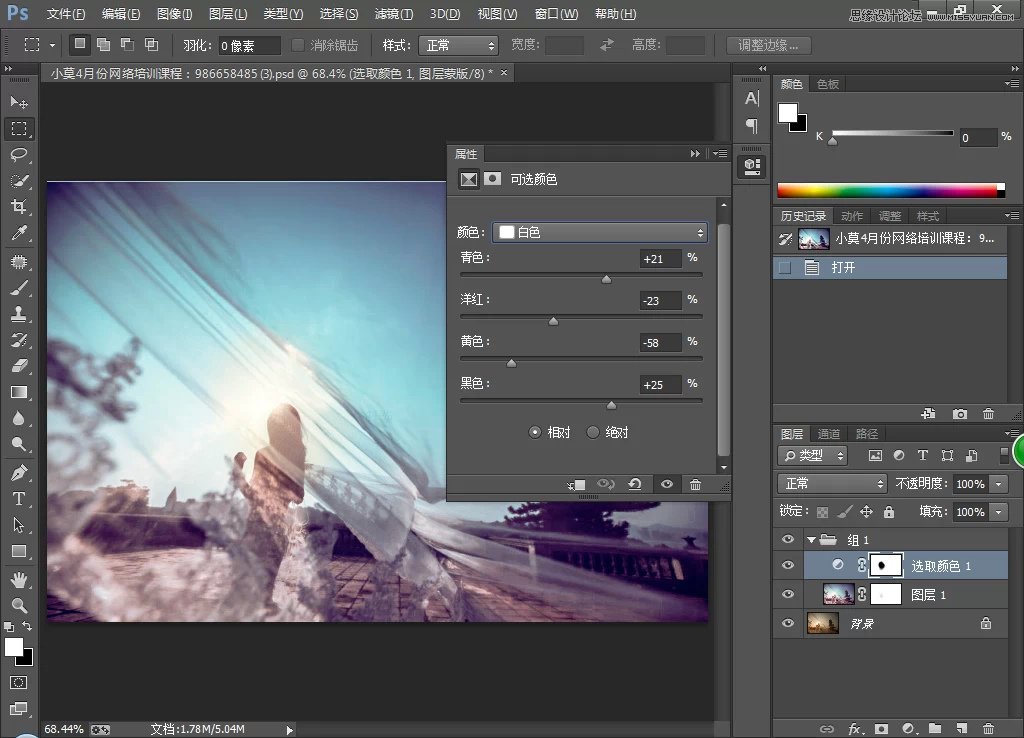
Task: Open the layer filter 类型 dropdown
Action: pos(812,455)
